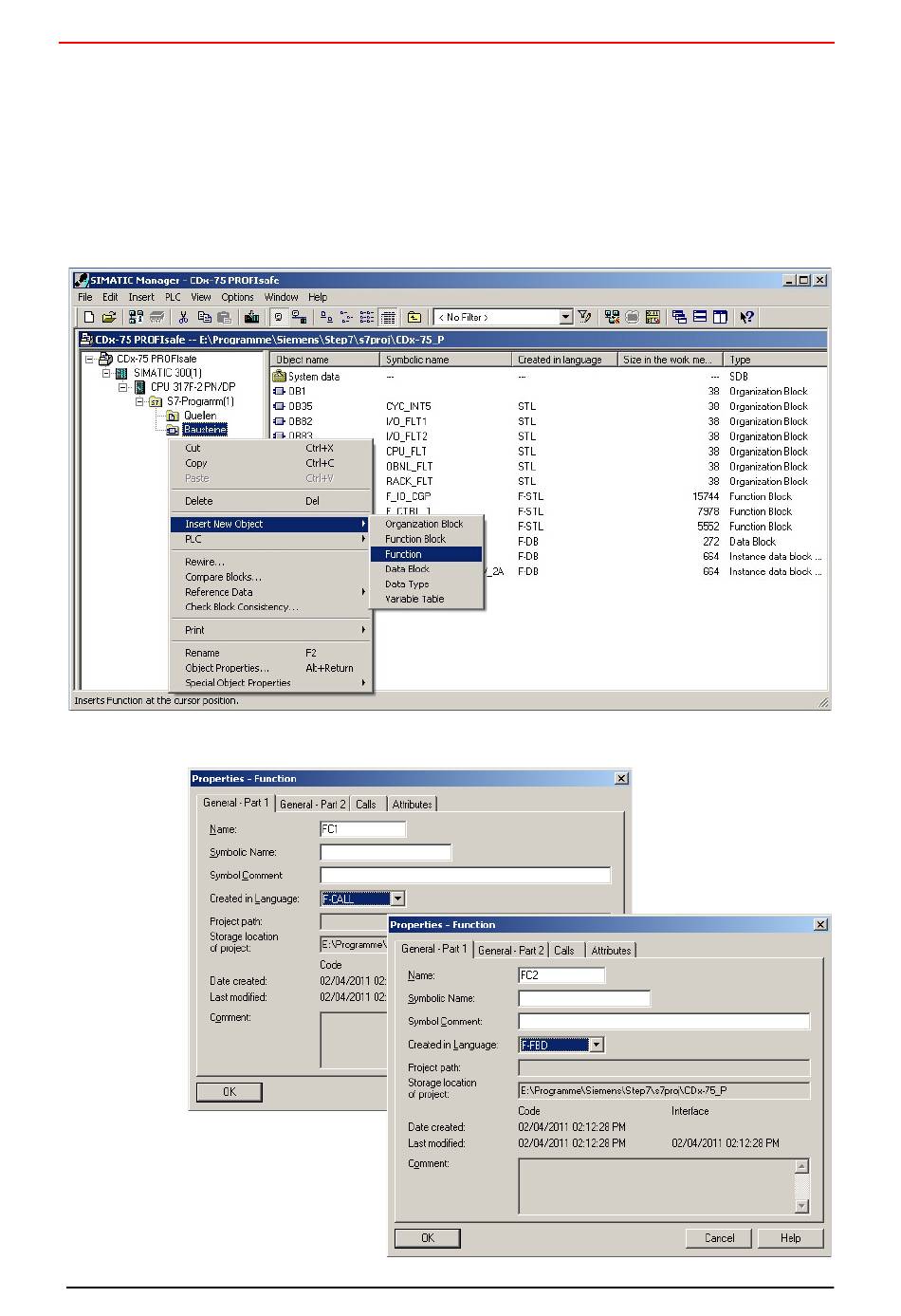Click the Tile Vertically toolbar icon
The width and height of the screenshot is (901, 1316).
(x=721, y=318)
